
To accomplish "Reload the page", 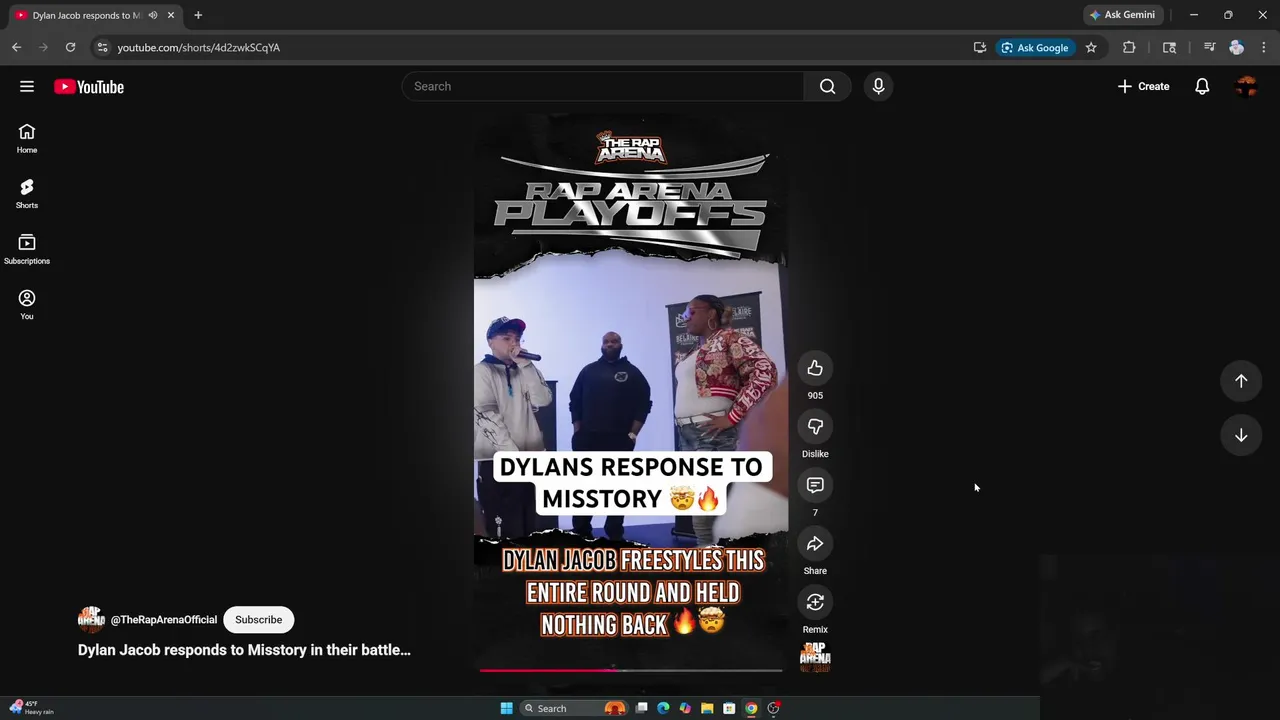I will (x=70, y=47).
